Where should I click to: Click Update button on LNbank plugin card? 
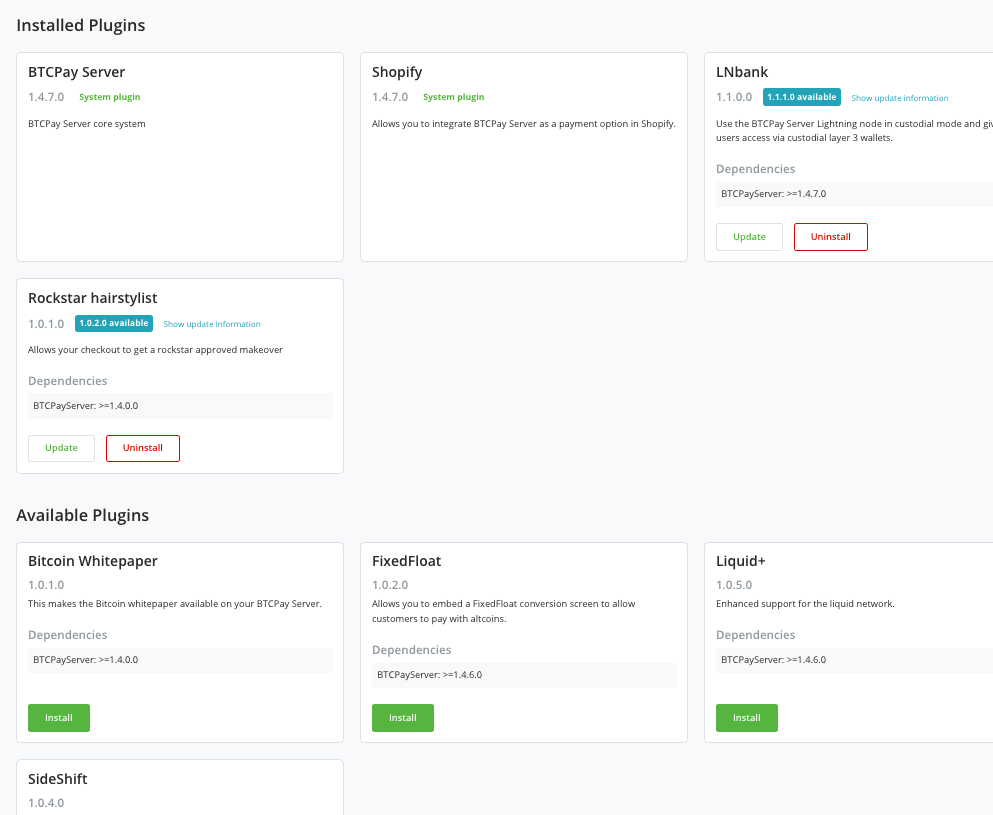(749, 237)
